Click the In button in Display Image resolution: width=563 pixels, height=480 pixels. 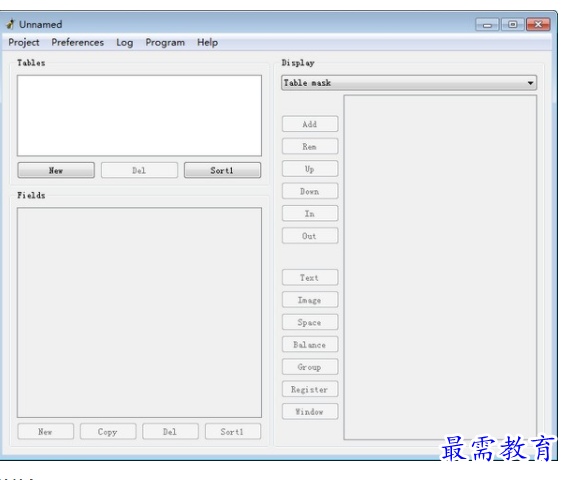coord(310,213)
